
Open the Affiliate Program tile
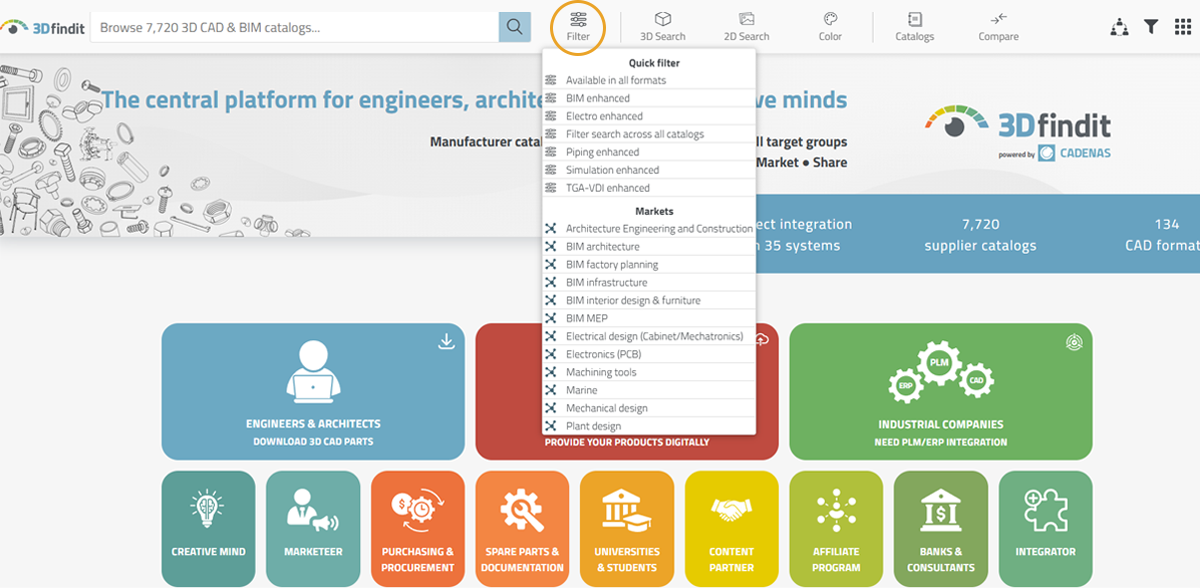(x=836, y=529)
